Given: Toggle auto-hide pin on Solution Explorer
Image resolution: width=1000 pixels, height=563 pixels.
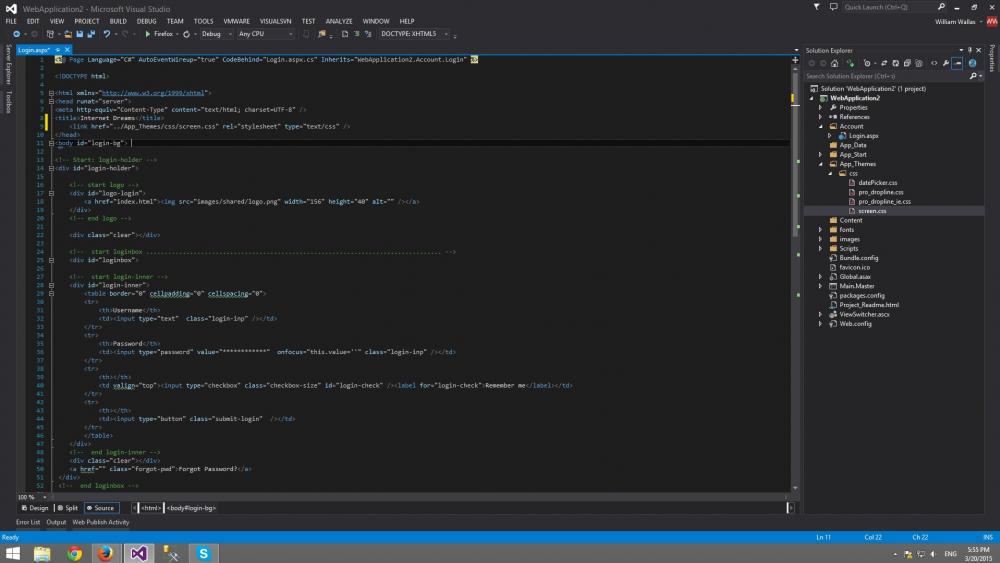Looking at the screenshot, I should (x=970, y=50).
